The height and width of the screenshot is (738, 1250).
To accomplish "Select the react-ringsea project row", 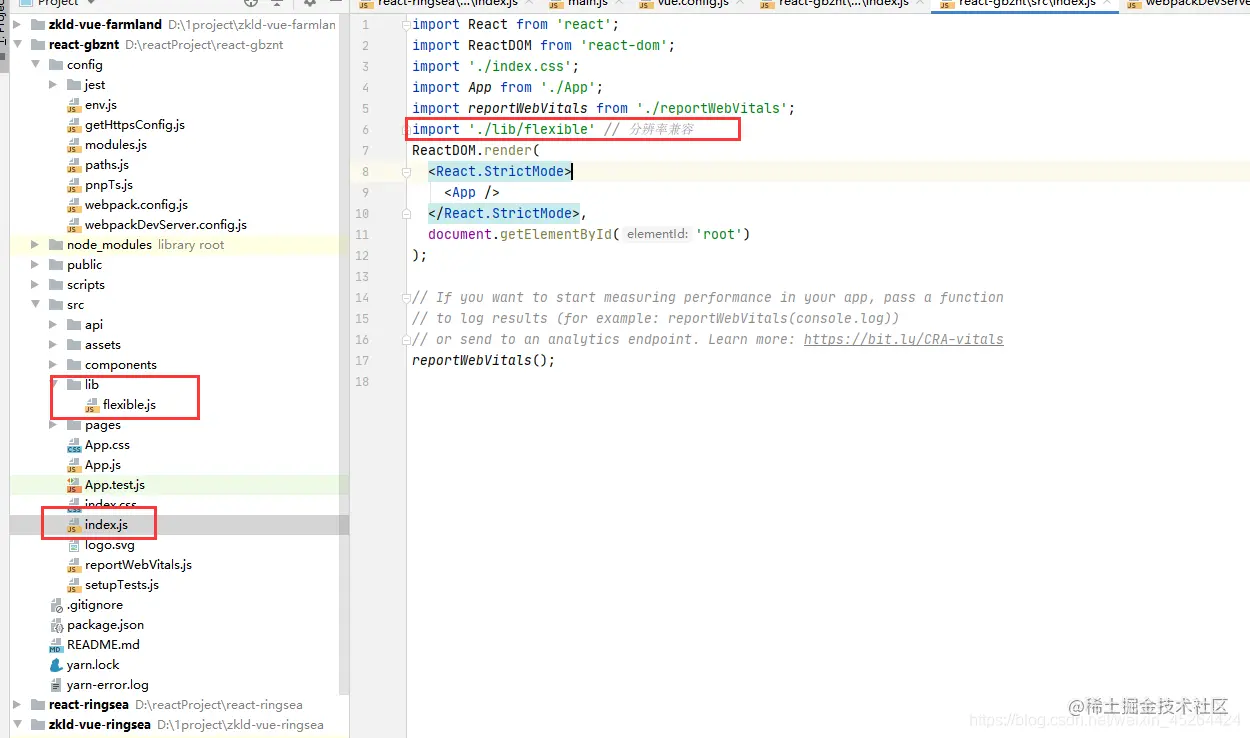I will tap(179, 705).
